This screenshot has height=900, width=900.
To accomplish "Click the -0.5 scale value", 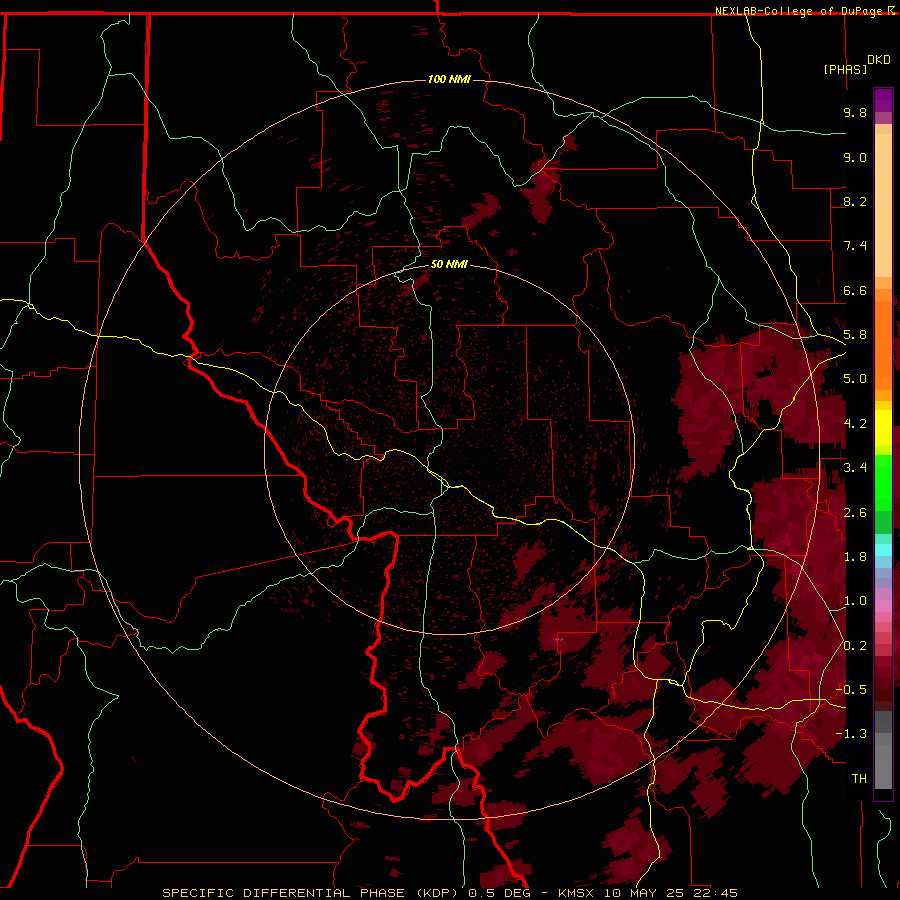I will tap(851, 690).
